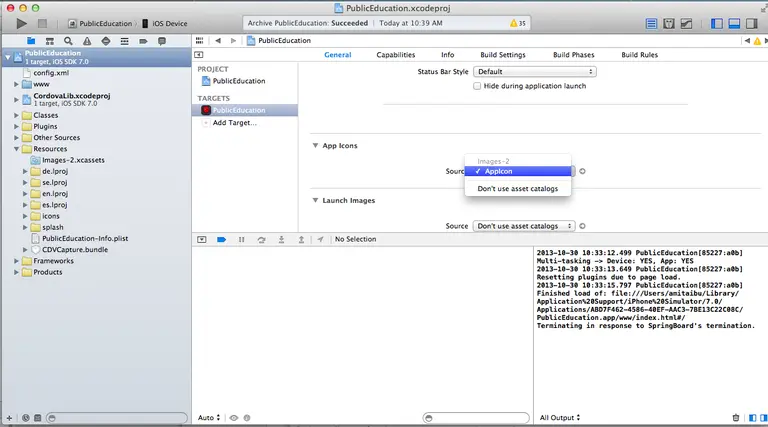Toggle the breakpoints activation button
Viewport: 768px width, 427px height.
221,239
